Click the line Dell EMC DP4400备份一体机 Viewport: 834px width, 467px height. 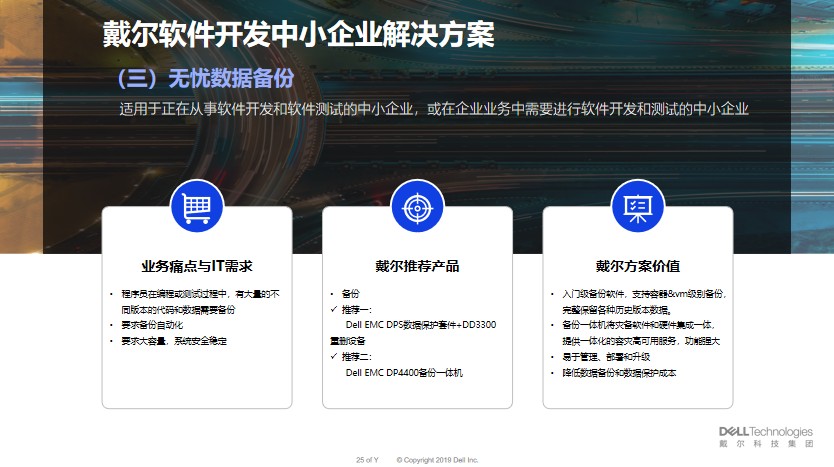(404, 372)
